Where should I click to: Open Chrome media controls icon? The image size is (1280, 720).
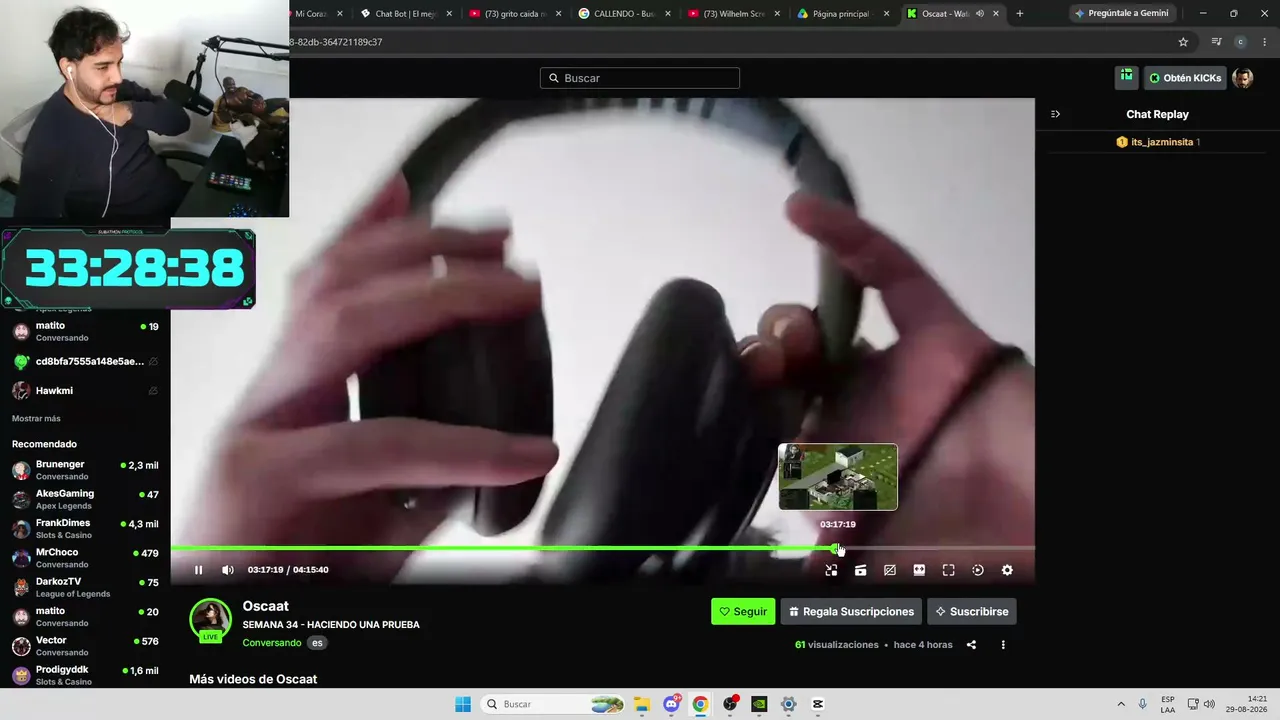tap(1216, 42)
